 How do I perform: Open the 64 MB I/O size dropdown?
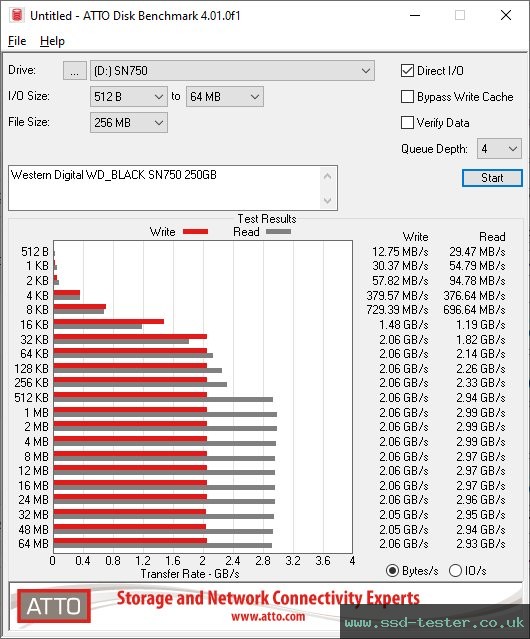[x=225, y=97]
